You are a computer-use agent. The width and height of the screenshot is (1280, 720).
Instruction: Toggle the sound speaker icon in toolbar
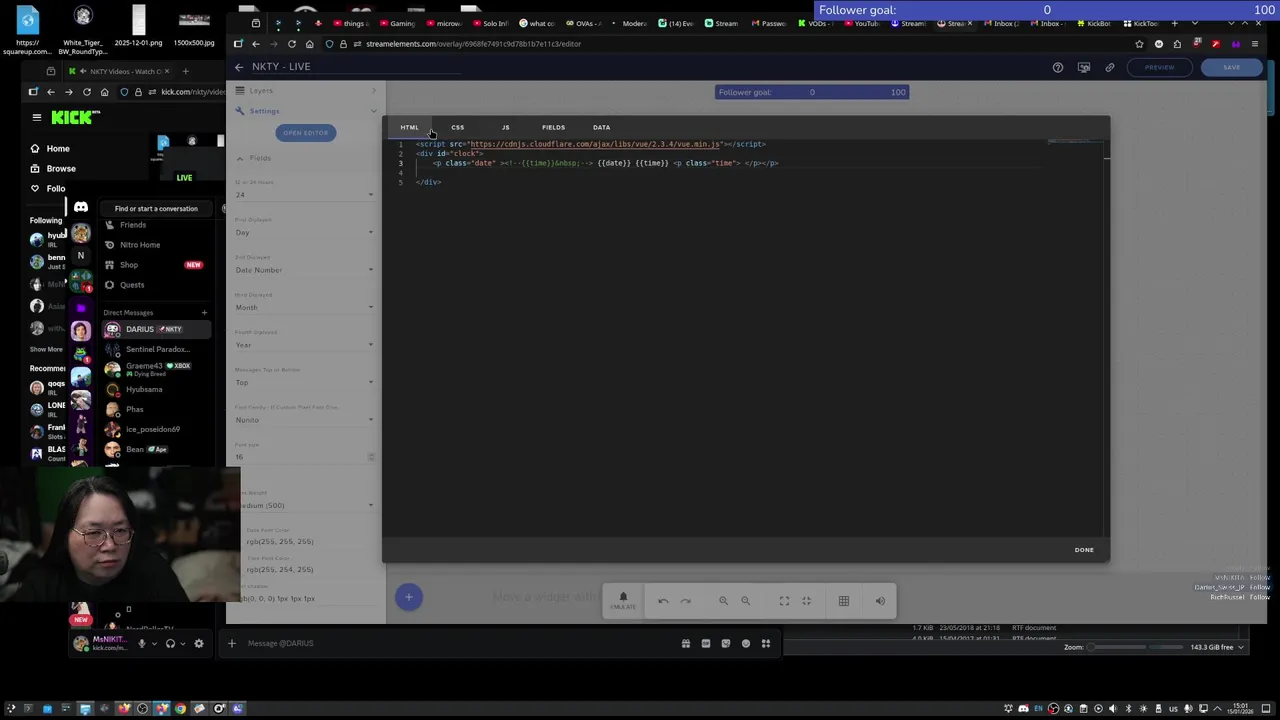point(880,601)
